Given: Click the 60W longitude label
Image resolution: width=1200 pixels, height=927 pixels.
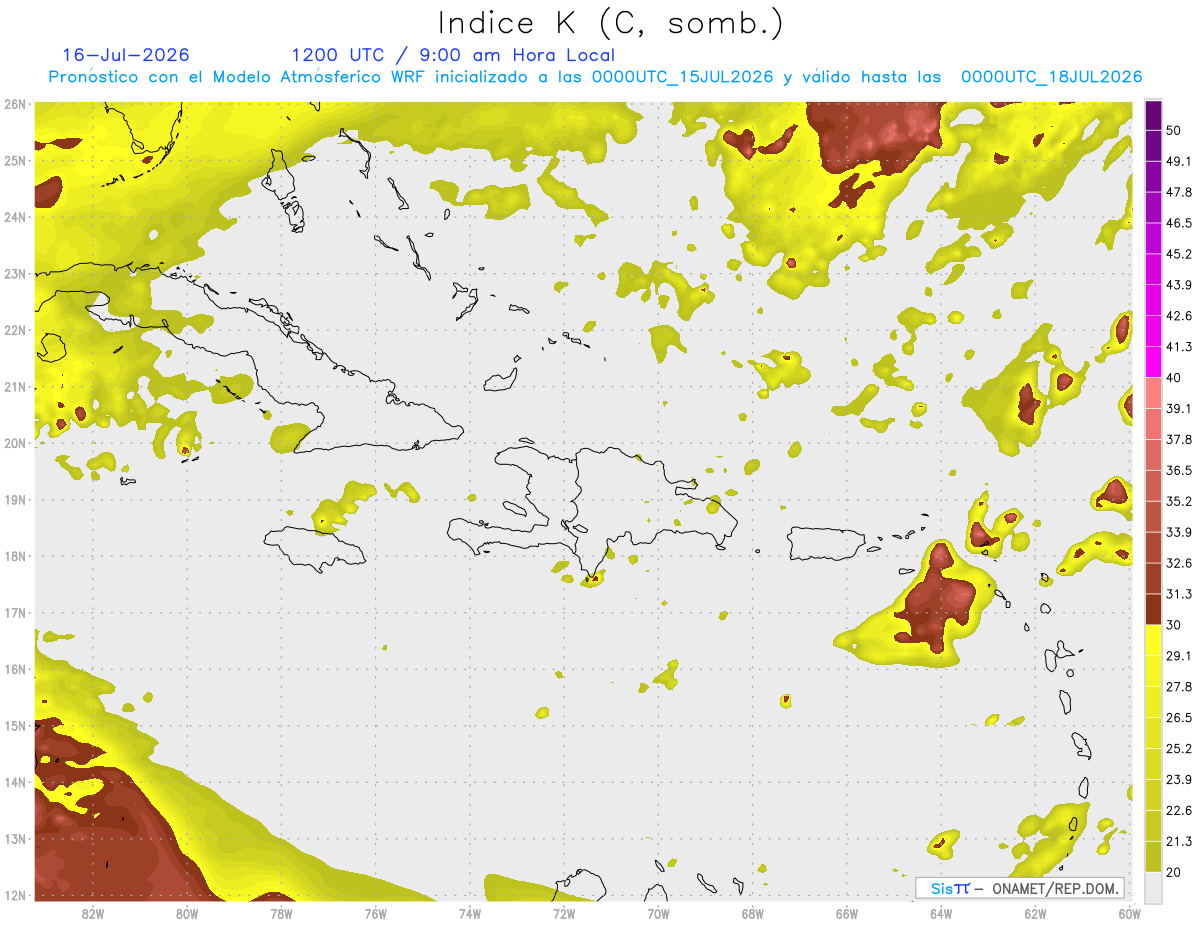Looking at the screenshot, I should coord(1129,913).
